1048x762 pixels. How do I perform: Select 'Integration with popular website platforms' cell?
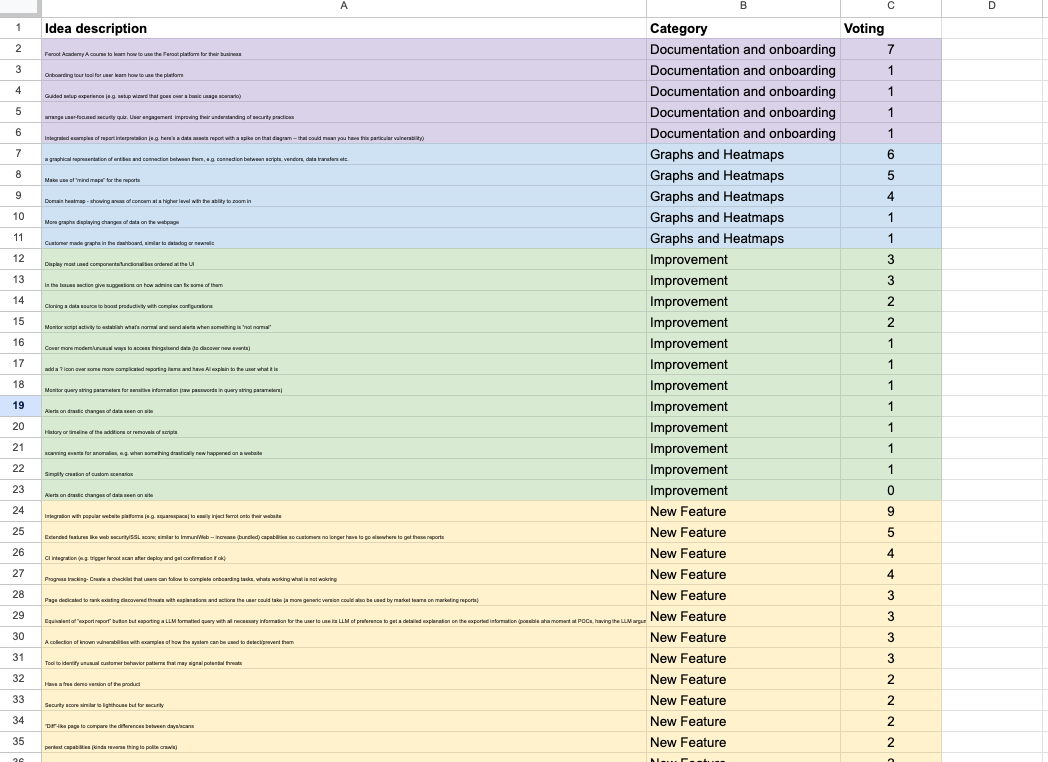click(344, 511)
